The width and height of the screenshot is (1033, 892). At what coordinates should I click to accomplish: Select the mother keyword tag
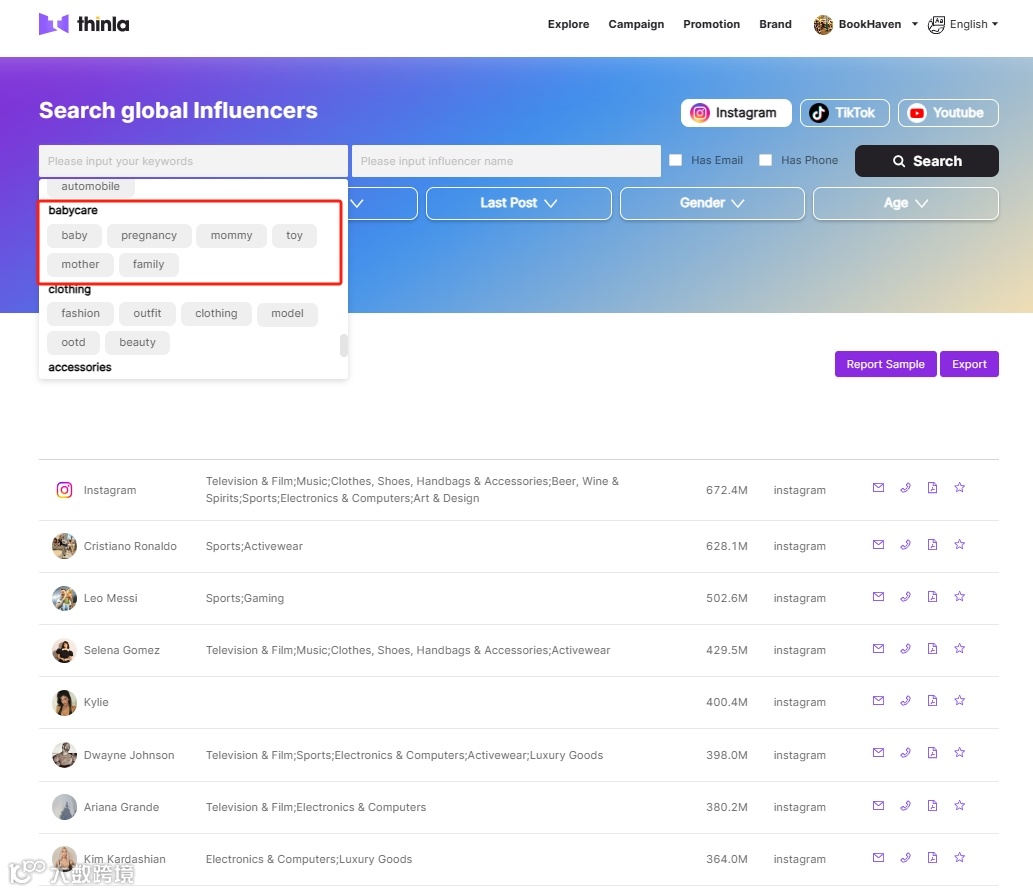(80, 264)
